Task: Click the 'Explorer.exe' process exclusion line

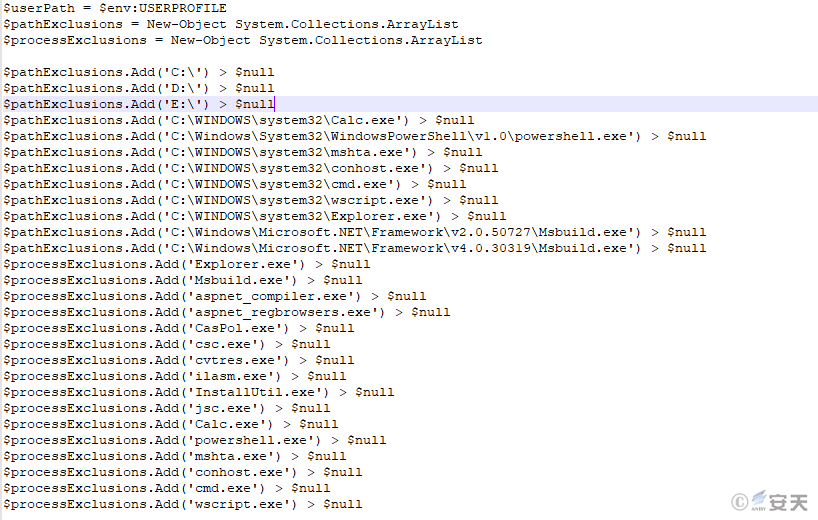Action: 187,264
